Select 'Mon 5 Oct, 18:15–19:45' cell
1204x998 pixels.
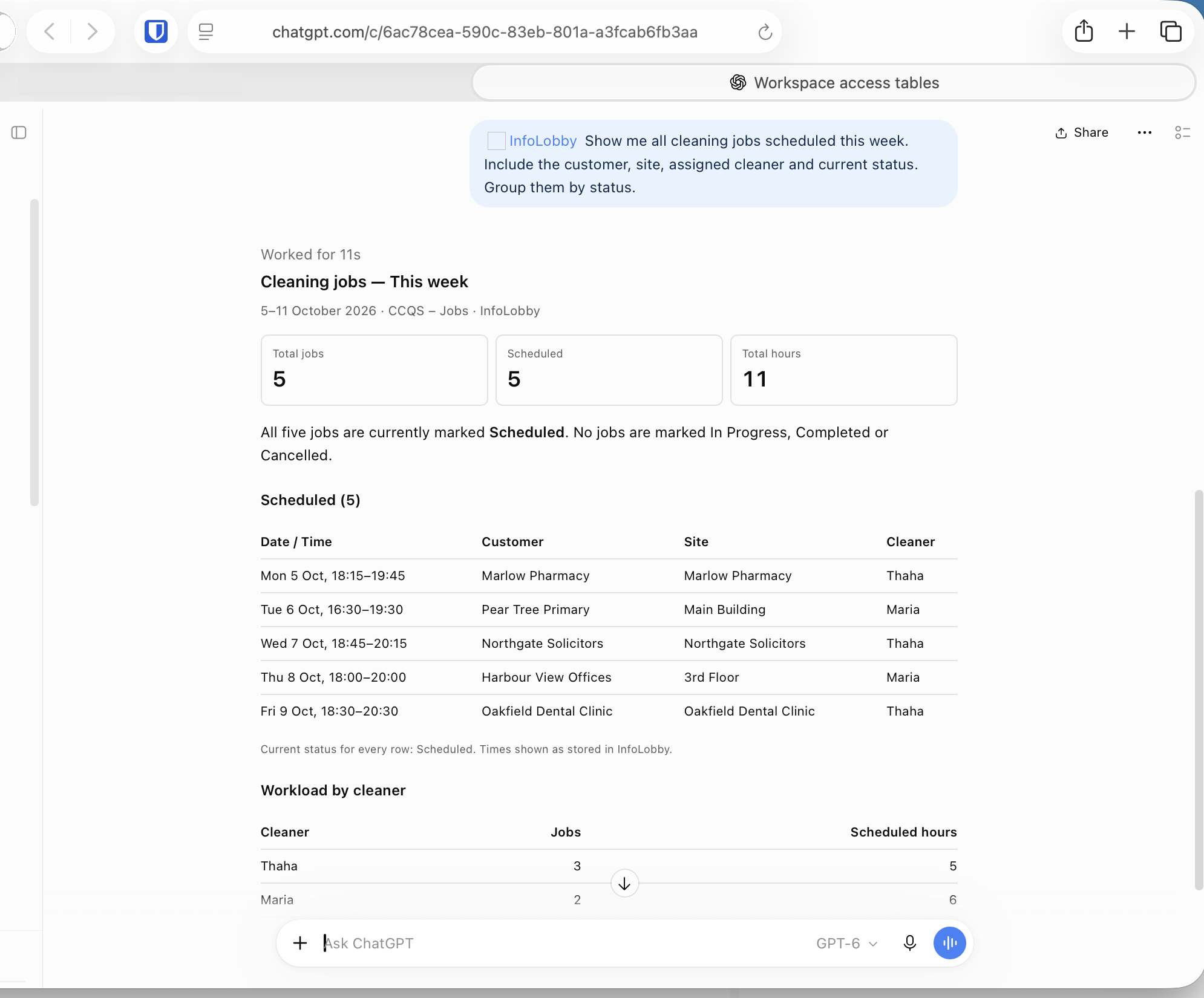pyautogui.click(x=333, y=576)
